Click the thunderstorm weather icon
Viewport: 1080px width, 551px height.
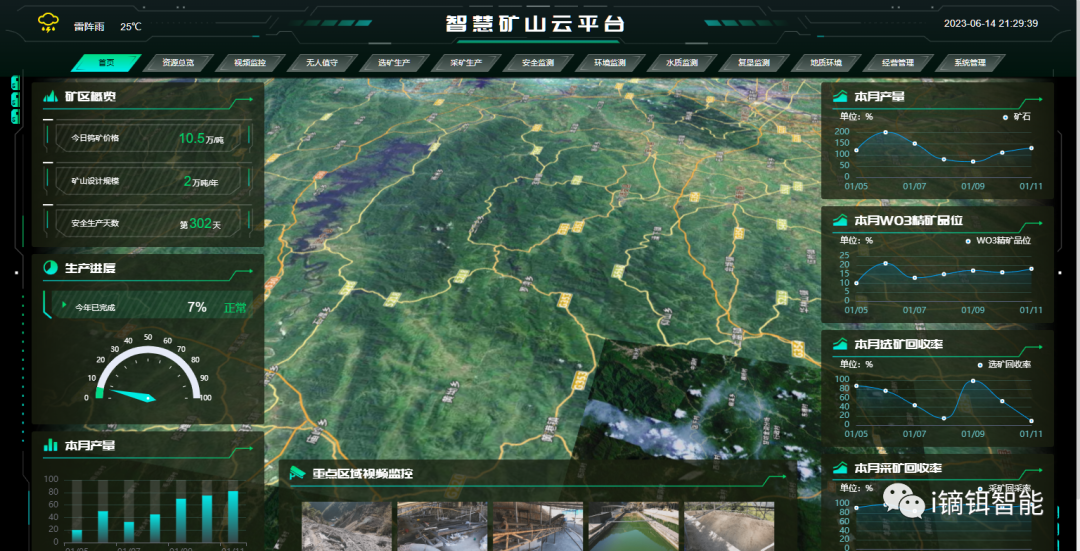(48, 22)
